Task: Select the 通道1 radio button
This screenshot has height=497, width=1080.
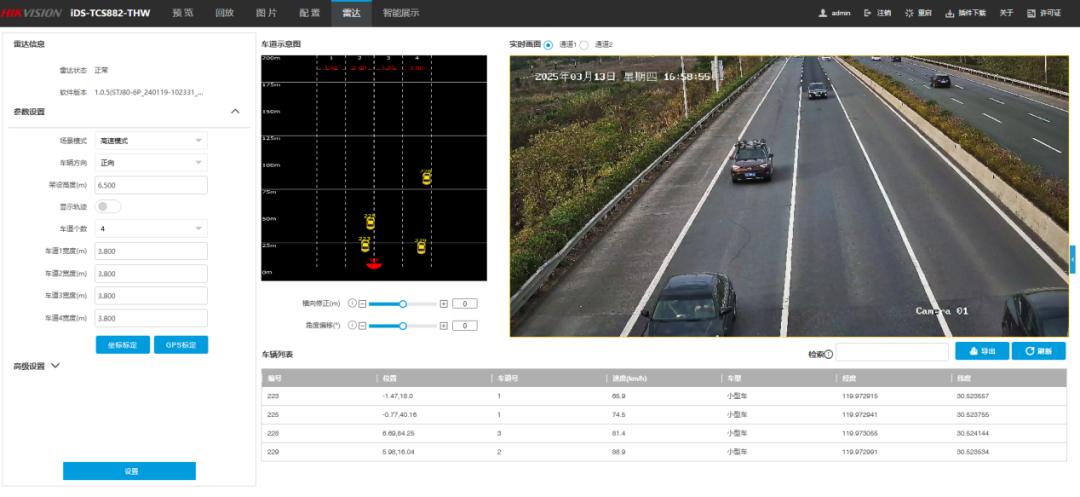Action: (548, 45)
